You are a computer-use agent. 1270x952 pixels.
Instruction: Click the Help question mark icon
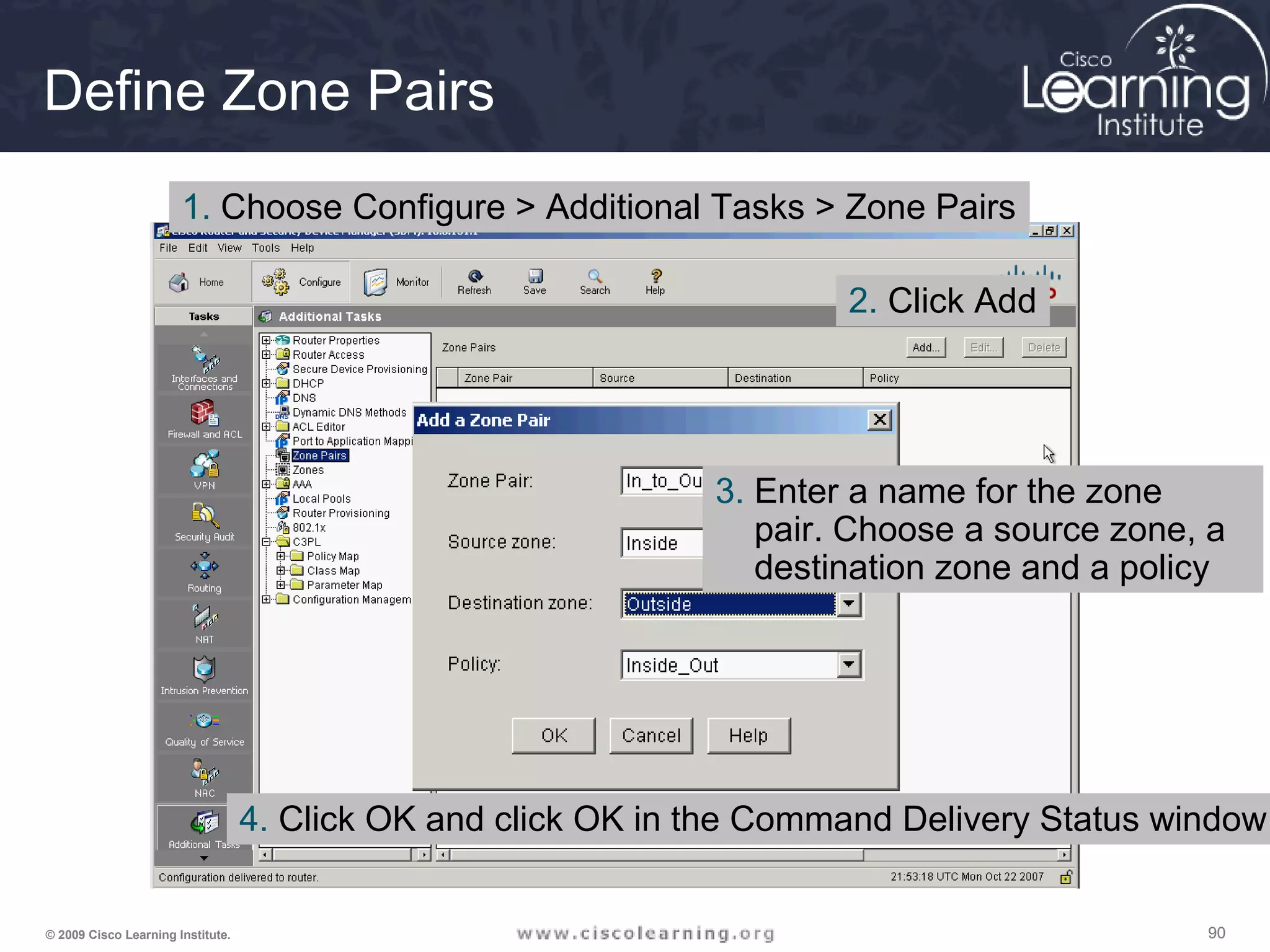pos(656,276)
